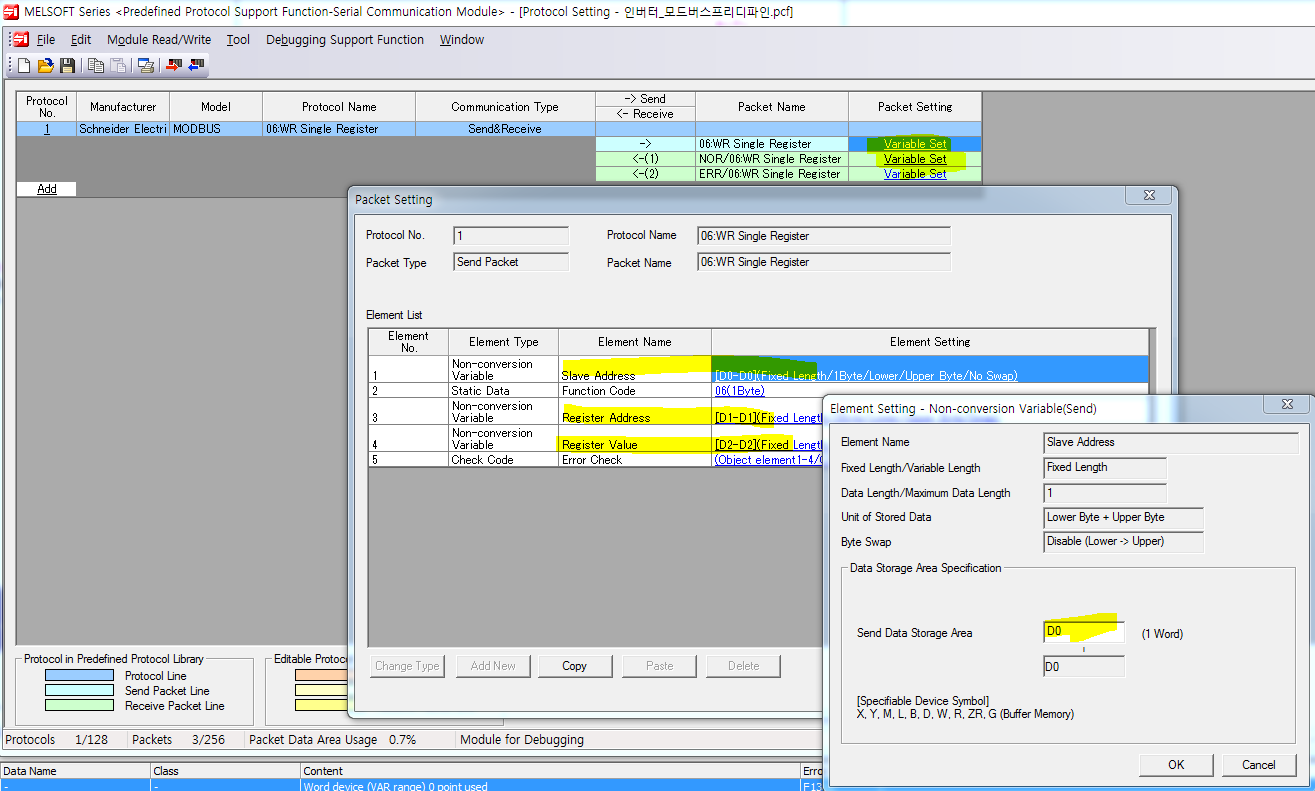The height and width of the screenshot is (791, 1315).
Task: Open the Function Code 06(1Byte) setting link
Action: (740, 391)
